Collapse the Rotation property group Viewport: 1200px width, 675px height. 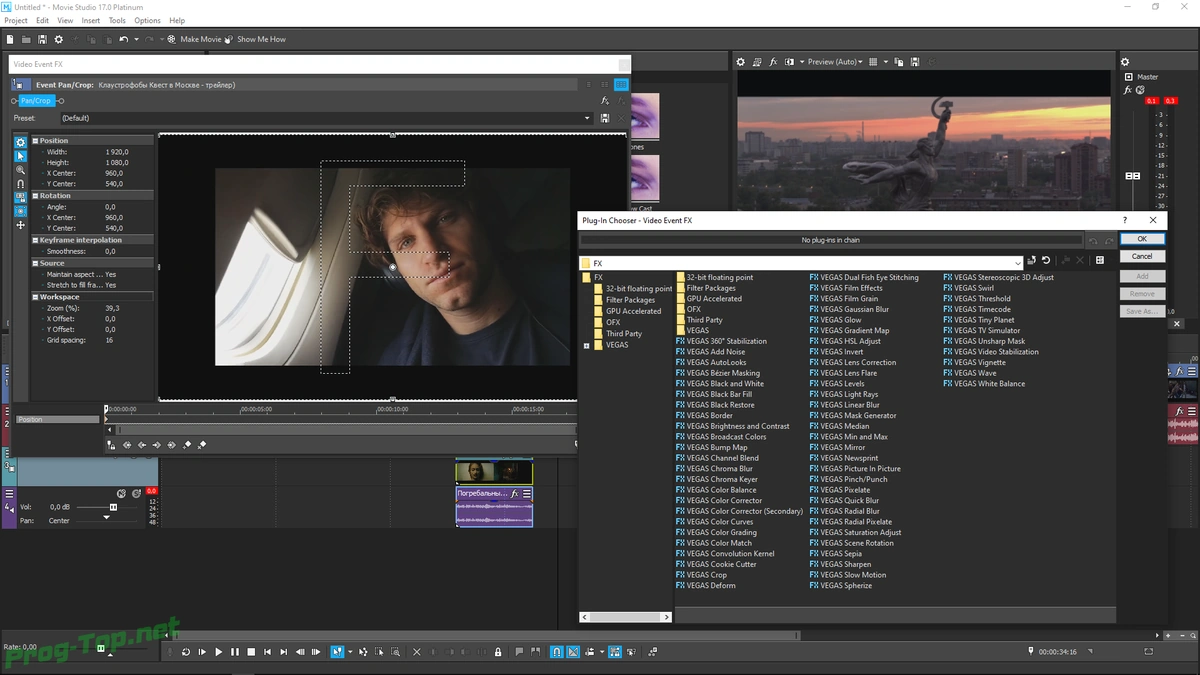(35, 196)
